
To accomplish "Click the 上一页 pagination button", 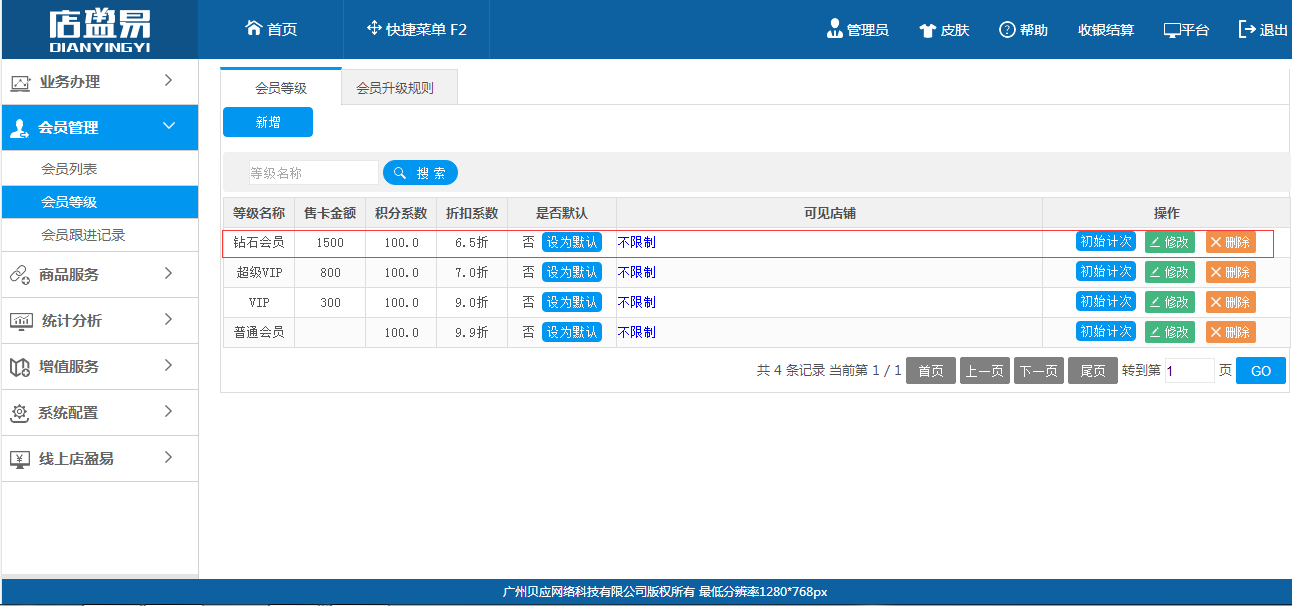I will pyautogui.click(x=985, y=371).
